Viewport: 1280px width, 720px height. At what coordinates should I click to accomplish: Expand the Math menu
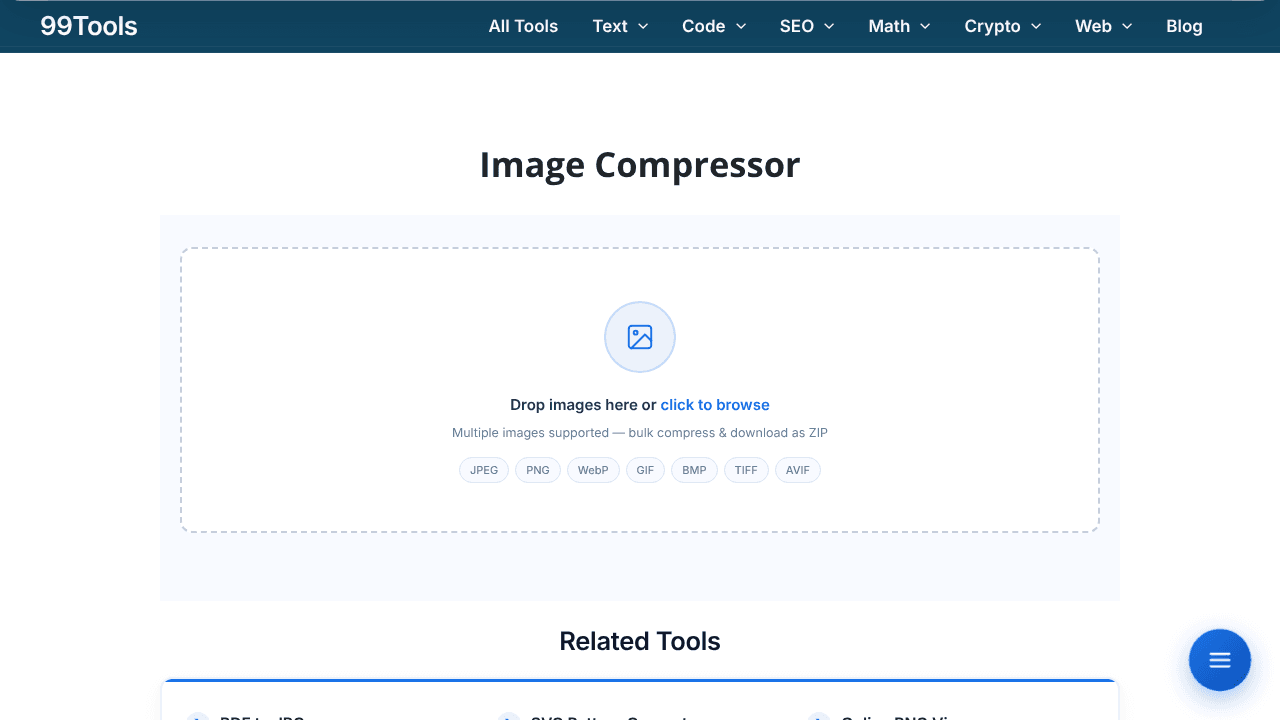pyautogui.click(x=899, y=26)
